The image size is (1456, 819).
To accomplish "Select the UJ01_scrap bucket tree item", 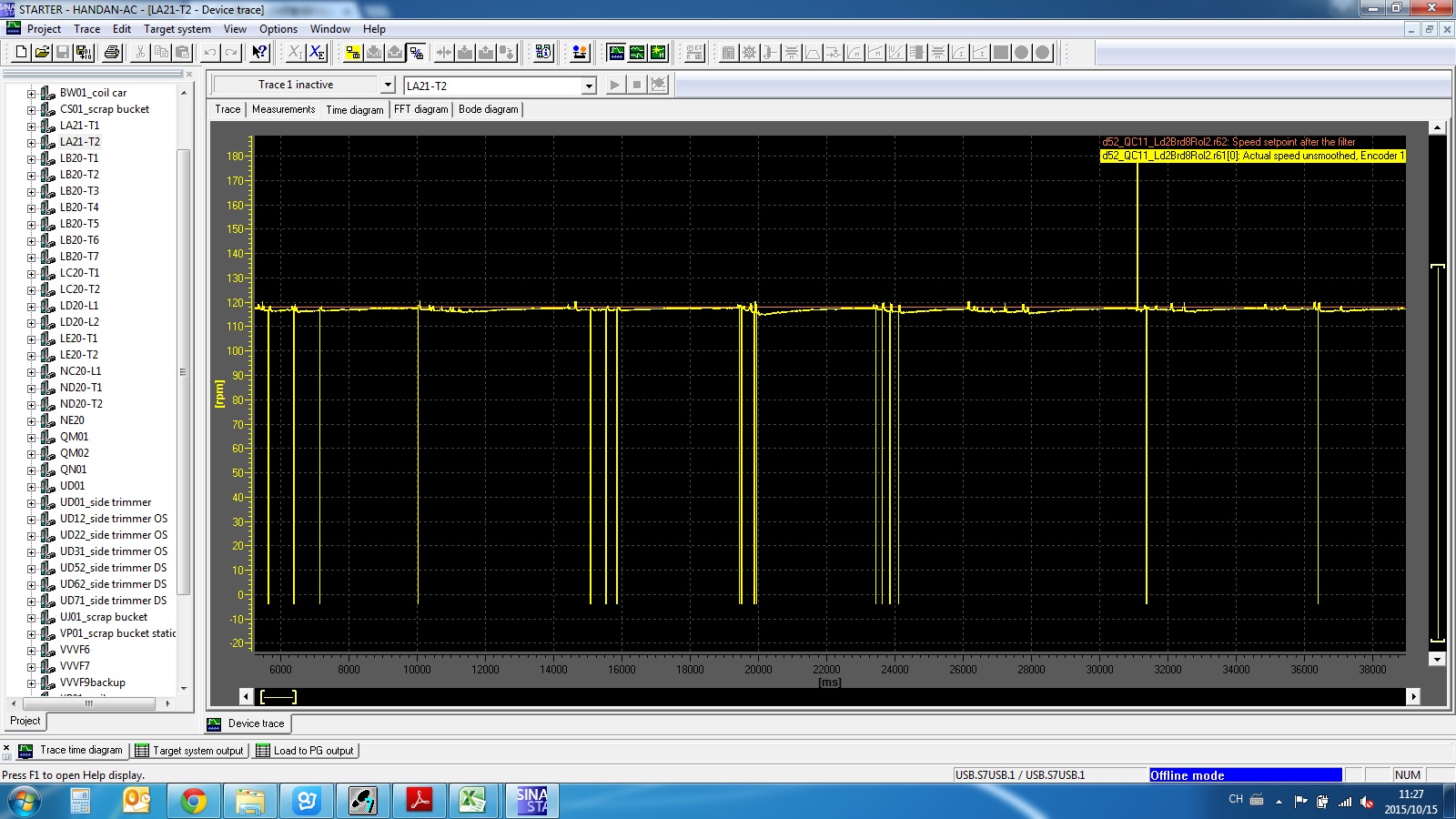I will (104, 617).
